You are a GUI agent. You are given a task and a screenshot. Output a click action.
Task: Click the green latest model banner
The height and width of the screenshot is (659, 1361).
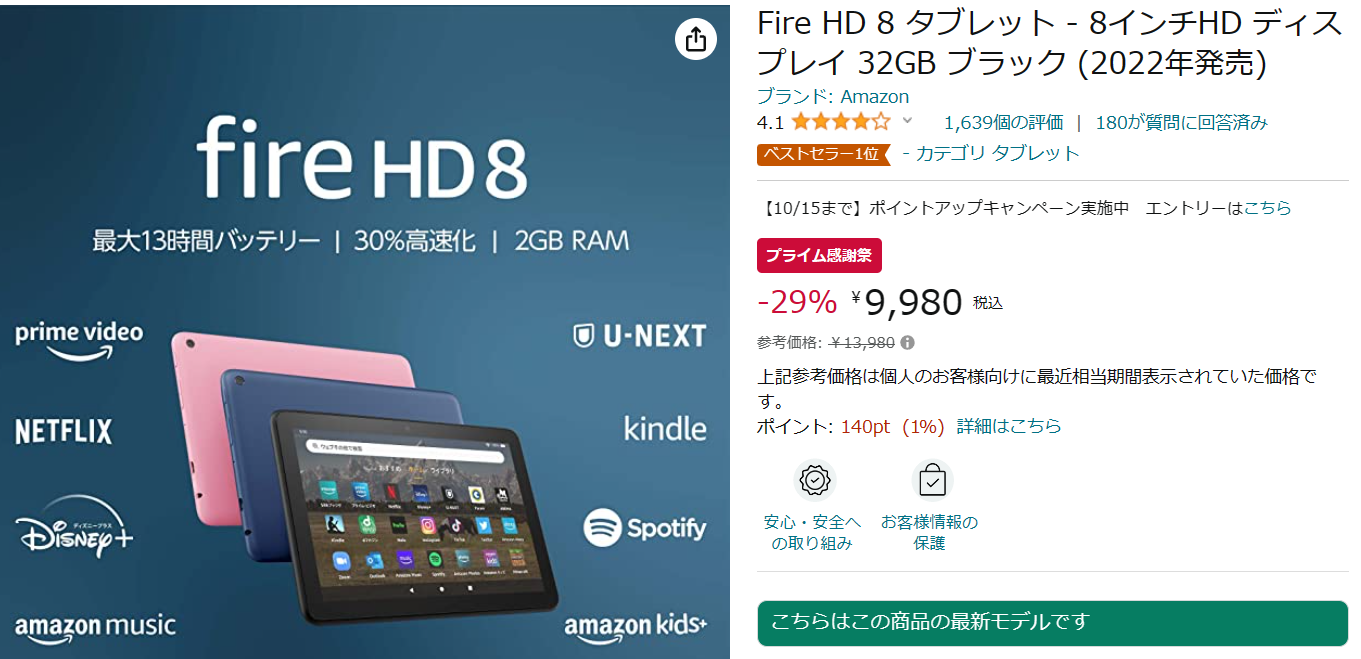click(x=1053, y=622)
